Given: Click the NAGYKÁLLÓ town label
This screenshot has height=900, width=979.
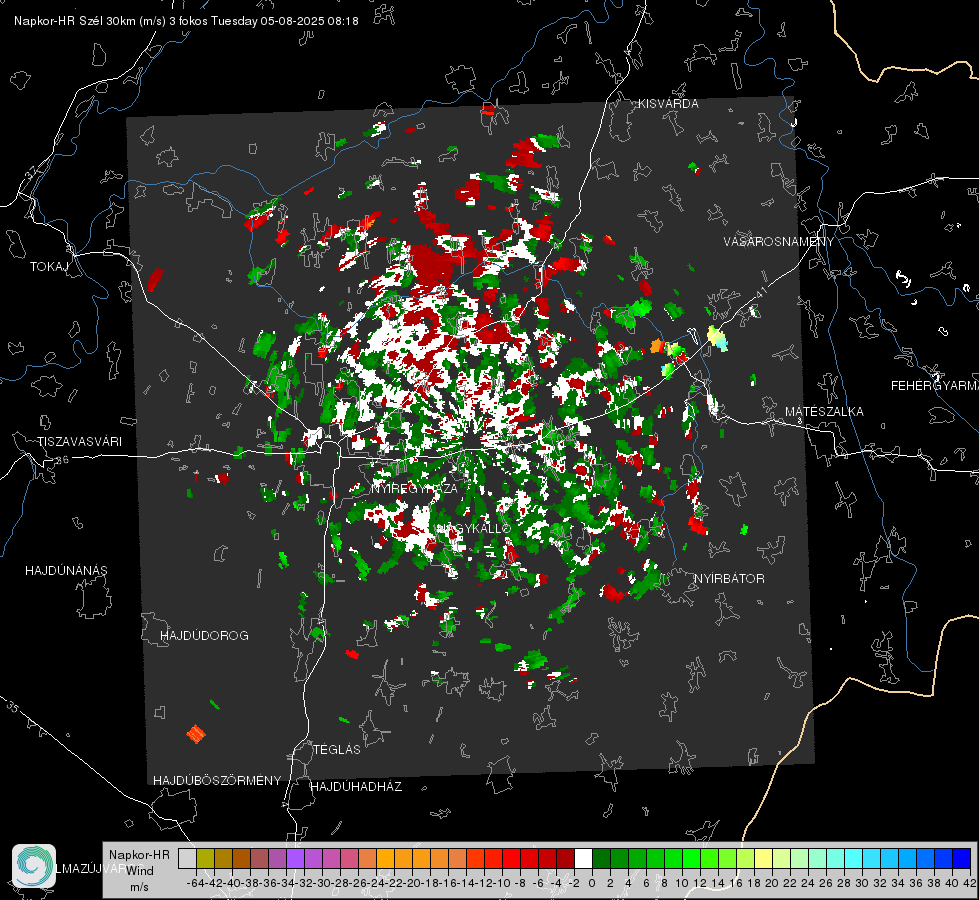Looking at the screenshot, I should (473, 528).
